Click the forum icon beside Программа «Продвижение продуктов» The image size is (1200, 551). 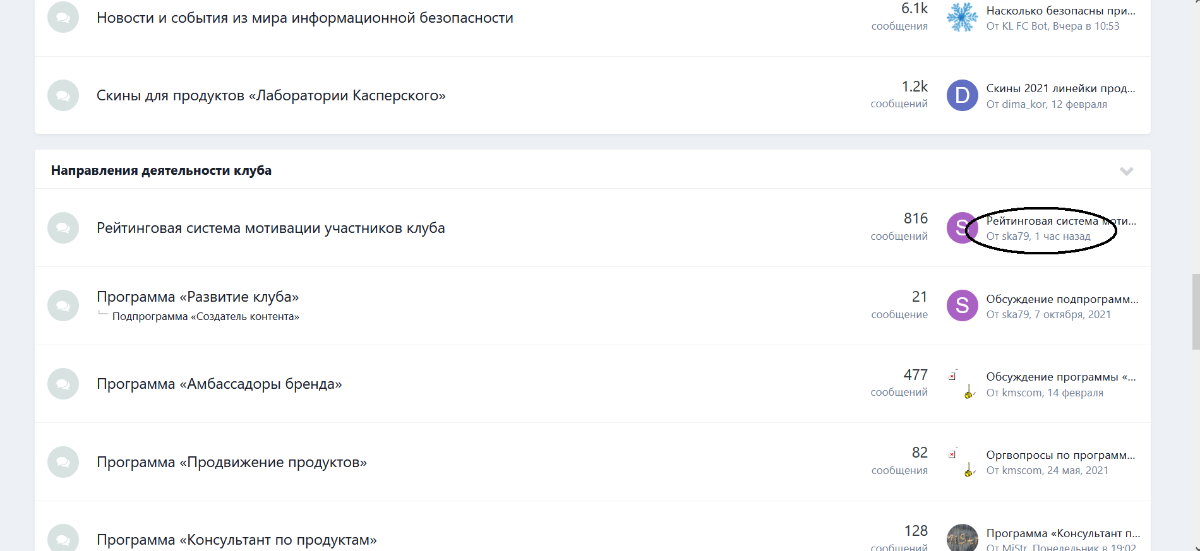(x=63, y=462)
